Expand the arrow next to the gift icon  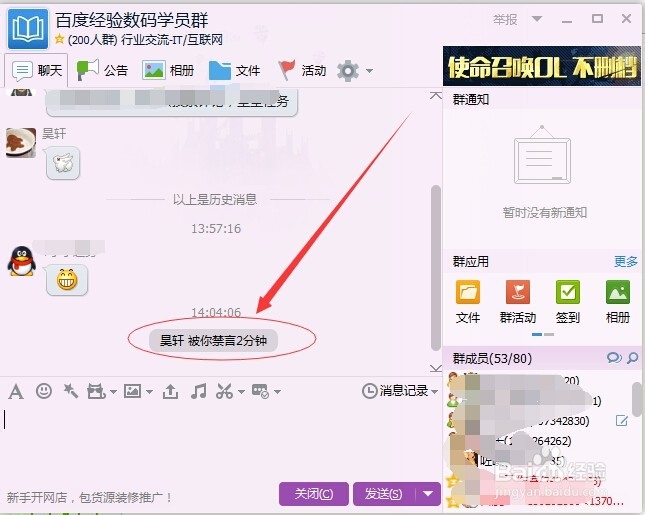(113, 392)
